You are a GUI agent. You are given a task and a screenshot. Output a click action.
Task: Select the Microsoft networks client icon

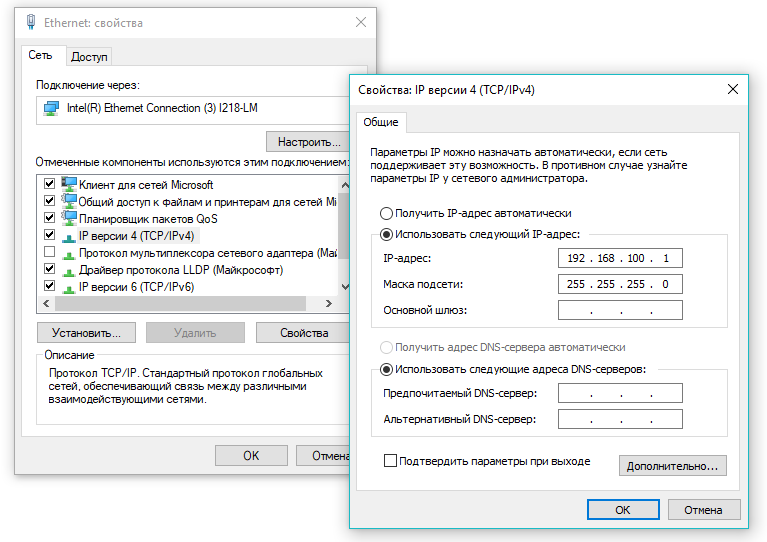tap(69, 184)
